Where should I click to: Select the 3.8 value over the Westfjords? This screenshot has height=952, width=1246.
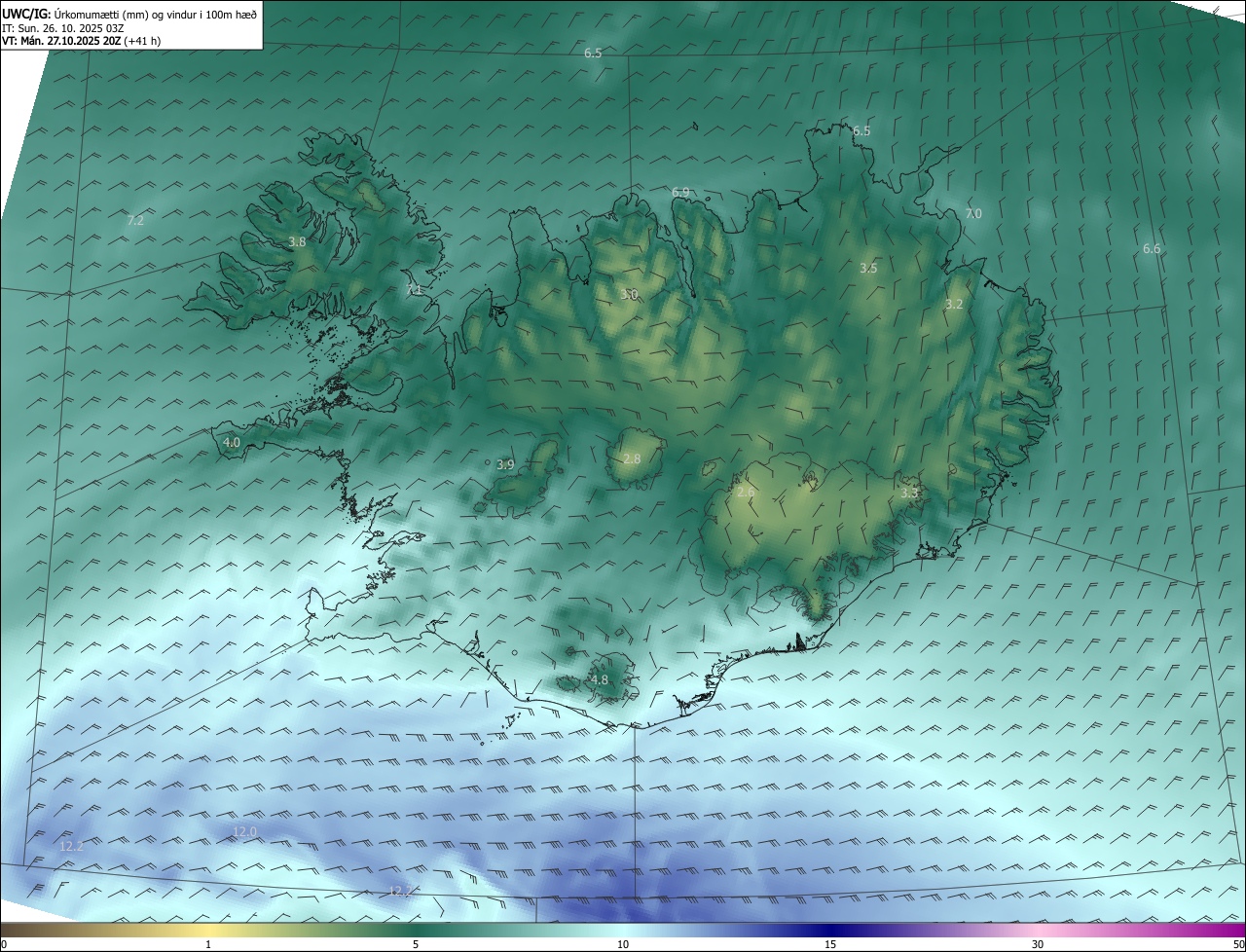(298, 241)
